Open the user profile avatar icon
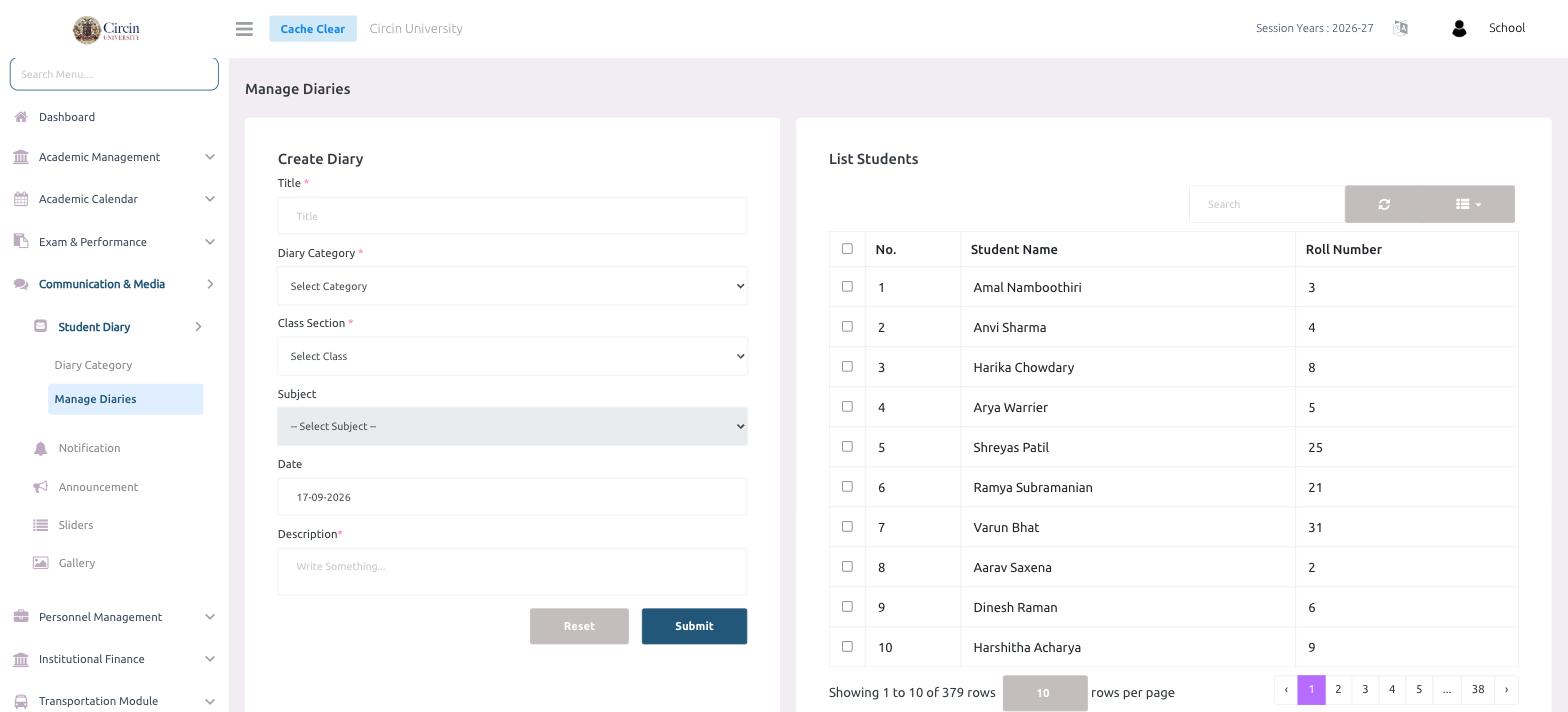The image size is (1568, 712). point(1459,29)
